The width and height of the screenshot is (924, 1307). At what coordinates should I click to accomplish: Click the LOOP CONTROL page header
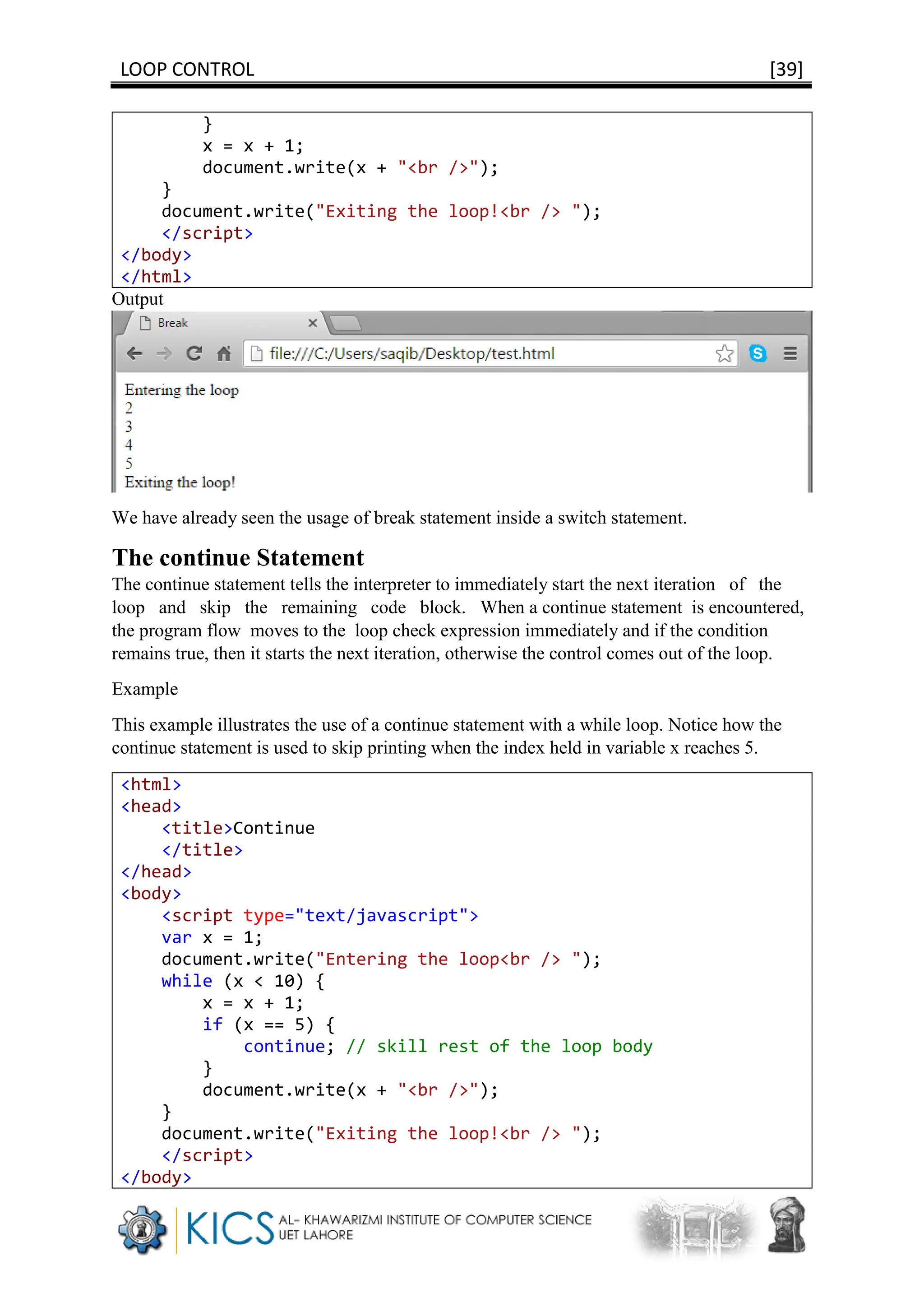tap(187, 70)
